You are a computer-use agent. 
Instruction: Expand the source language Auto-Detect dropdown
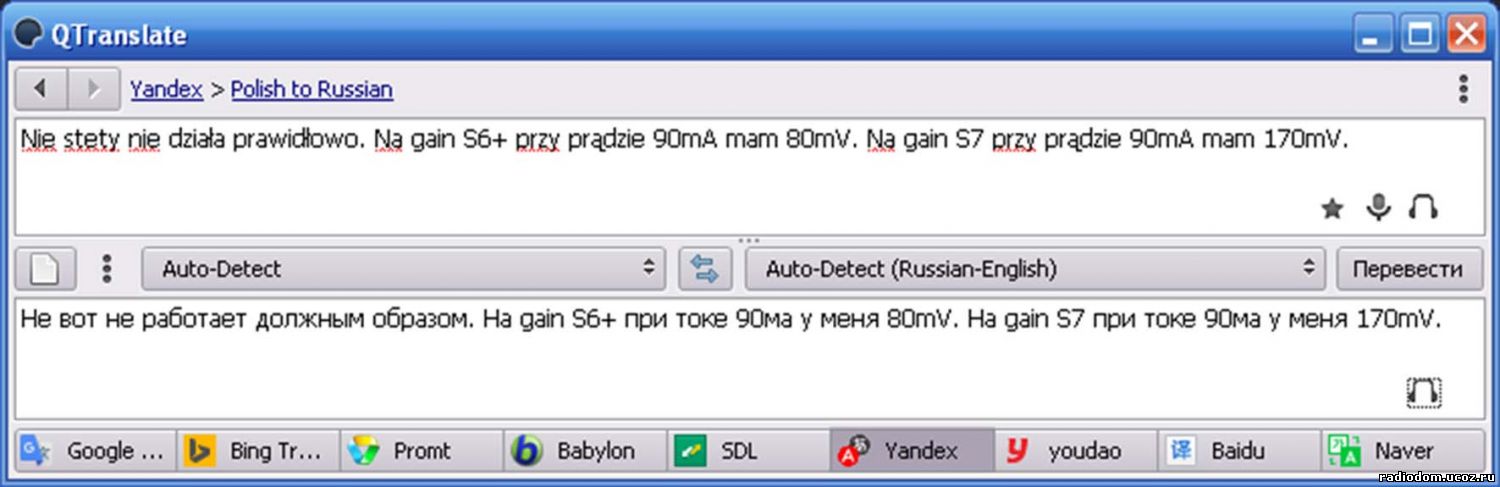click(403, 269)
